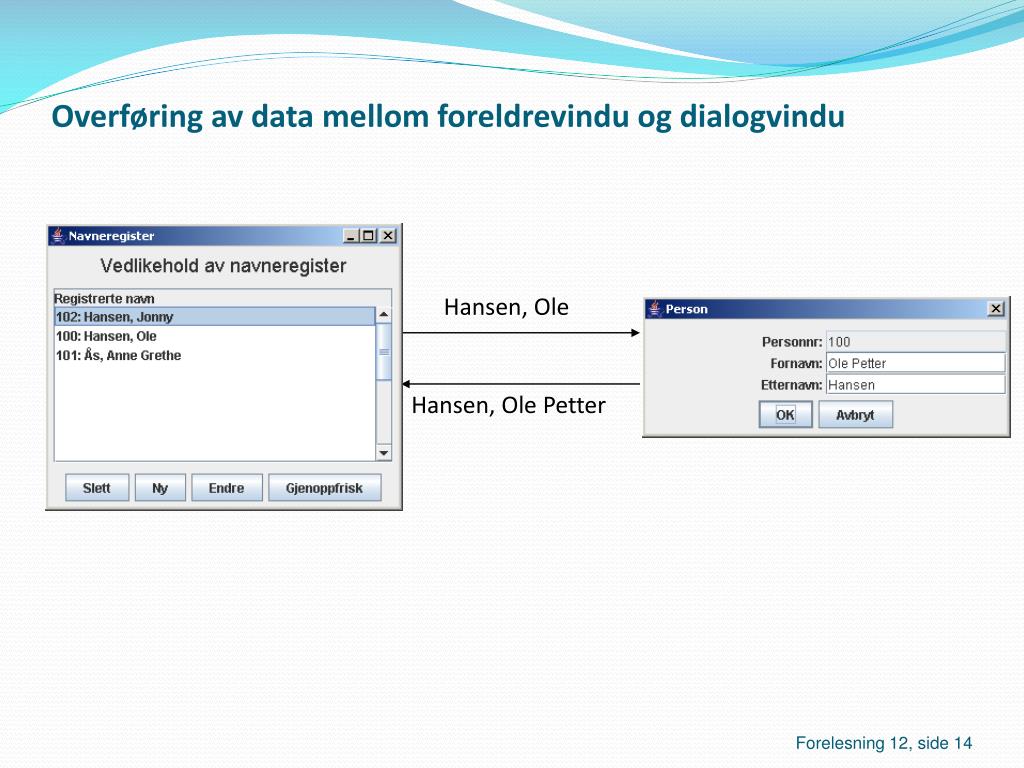1024x768 pixels.
Task: Click the Java icon in Person dialog title bar
Action: tap(655, 309)
